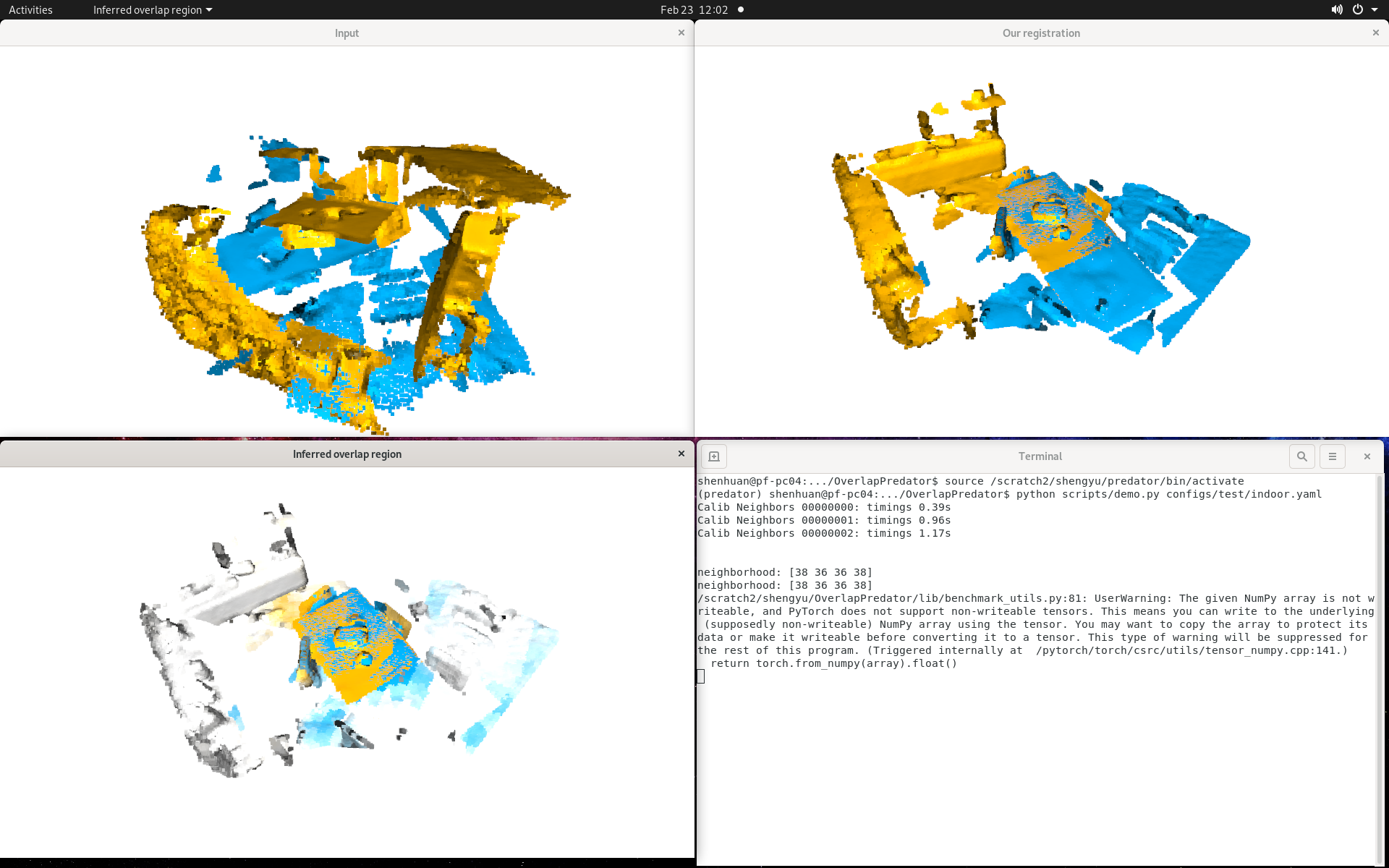
Task: Close the Terminal window
Action: 1367,456
